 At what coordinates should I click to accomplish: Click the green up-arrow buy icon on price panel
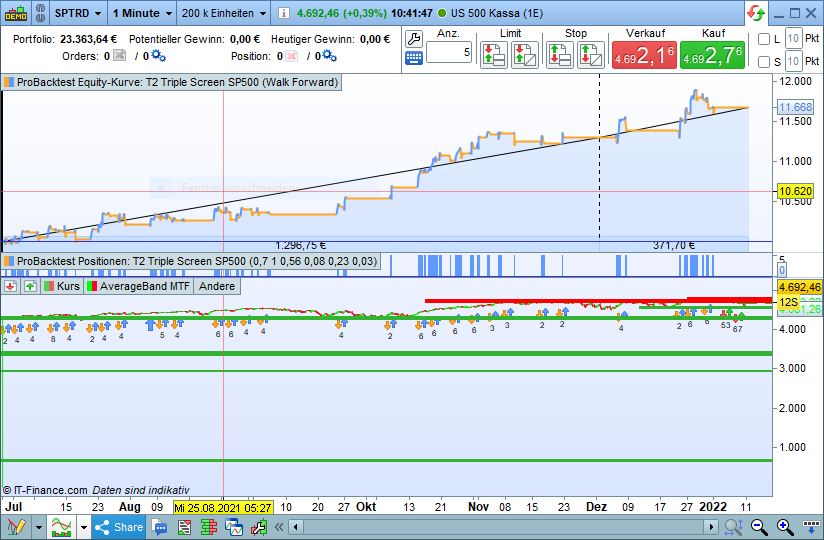pos(30,286)
